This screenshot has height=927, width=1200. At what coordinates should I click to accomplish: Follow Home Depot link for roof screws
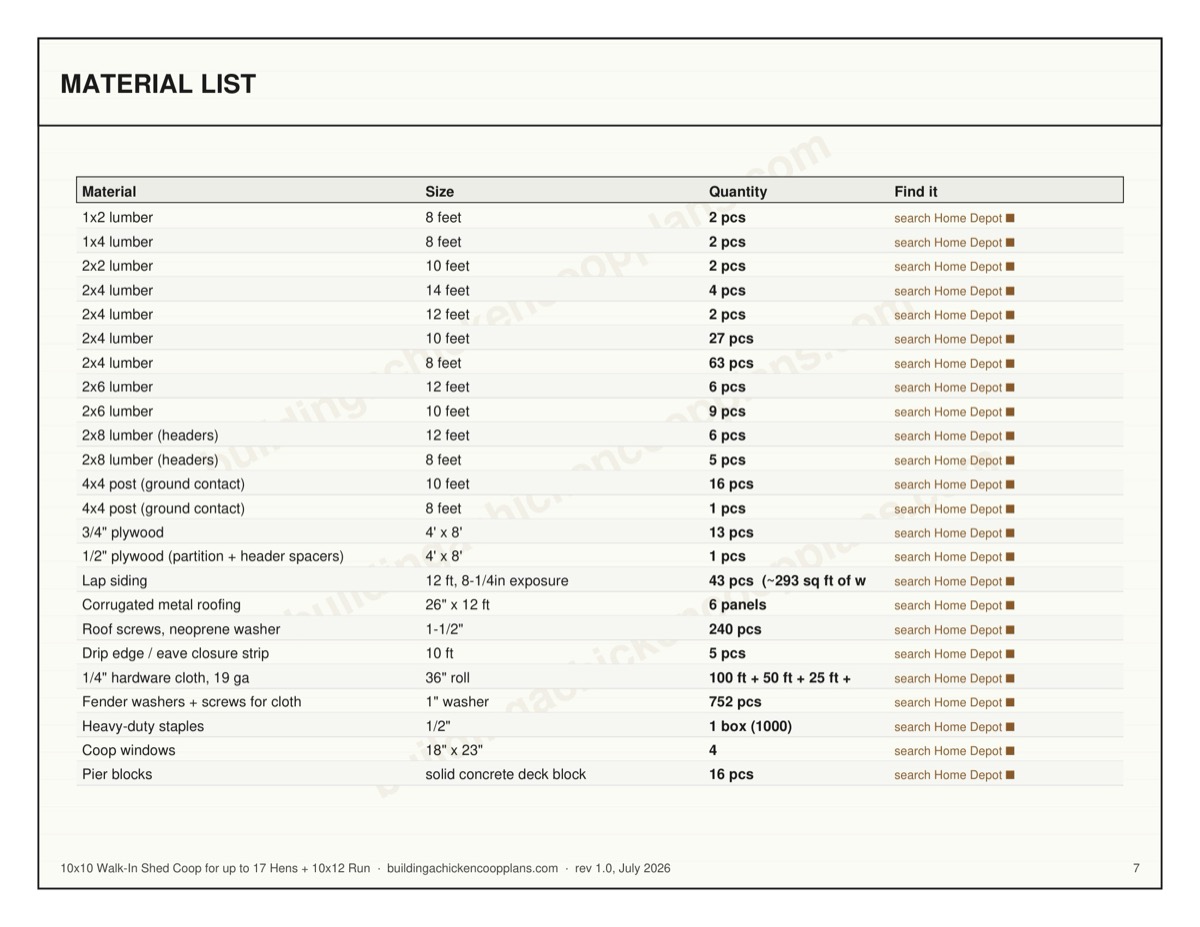click(x=948, y=630)
